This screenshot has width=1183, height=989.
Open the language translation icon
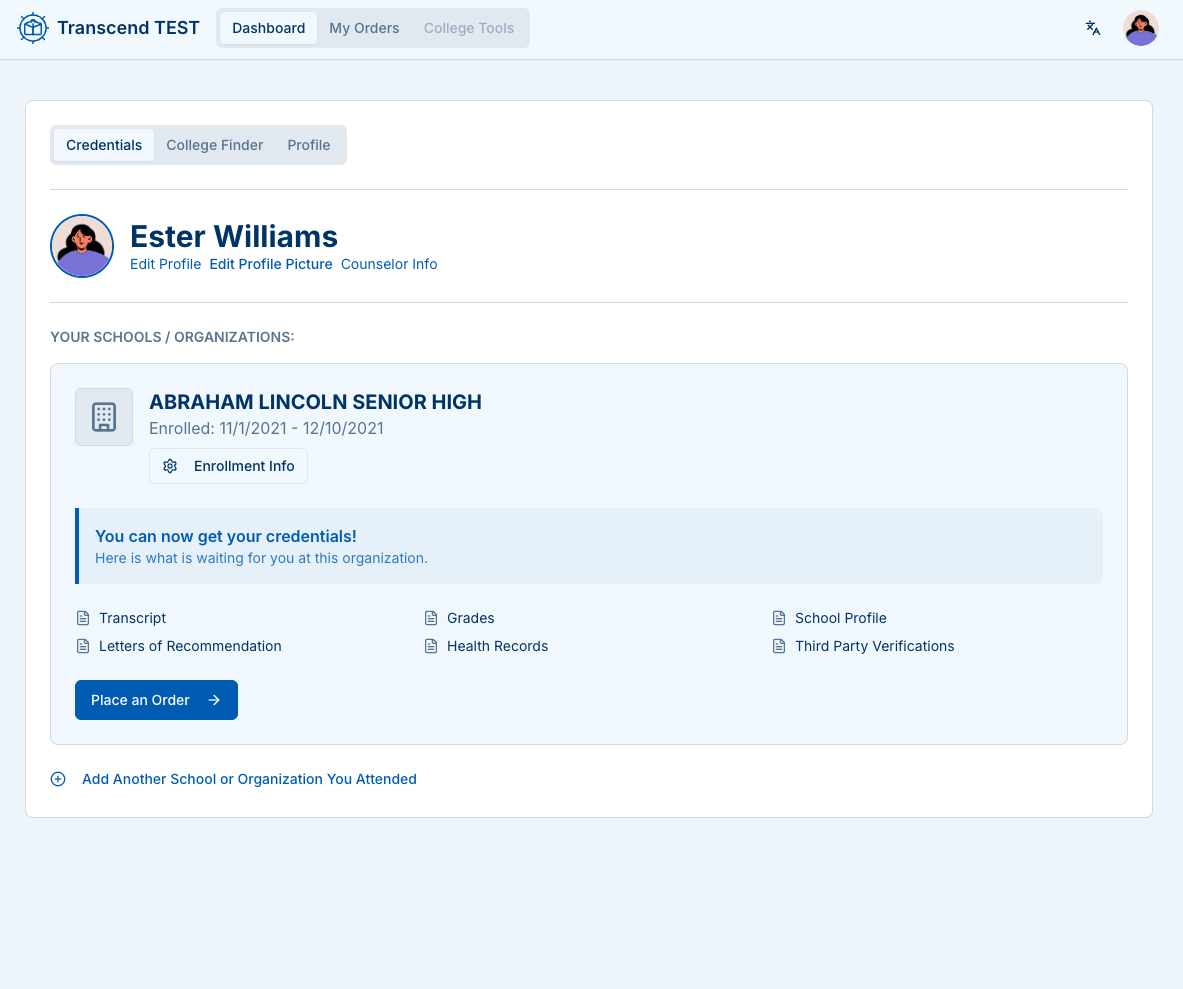[1093, 29]
